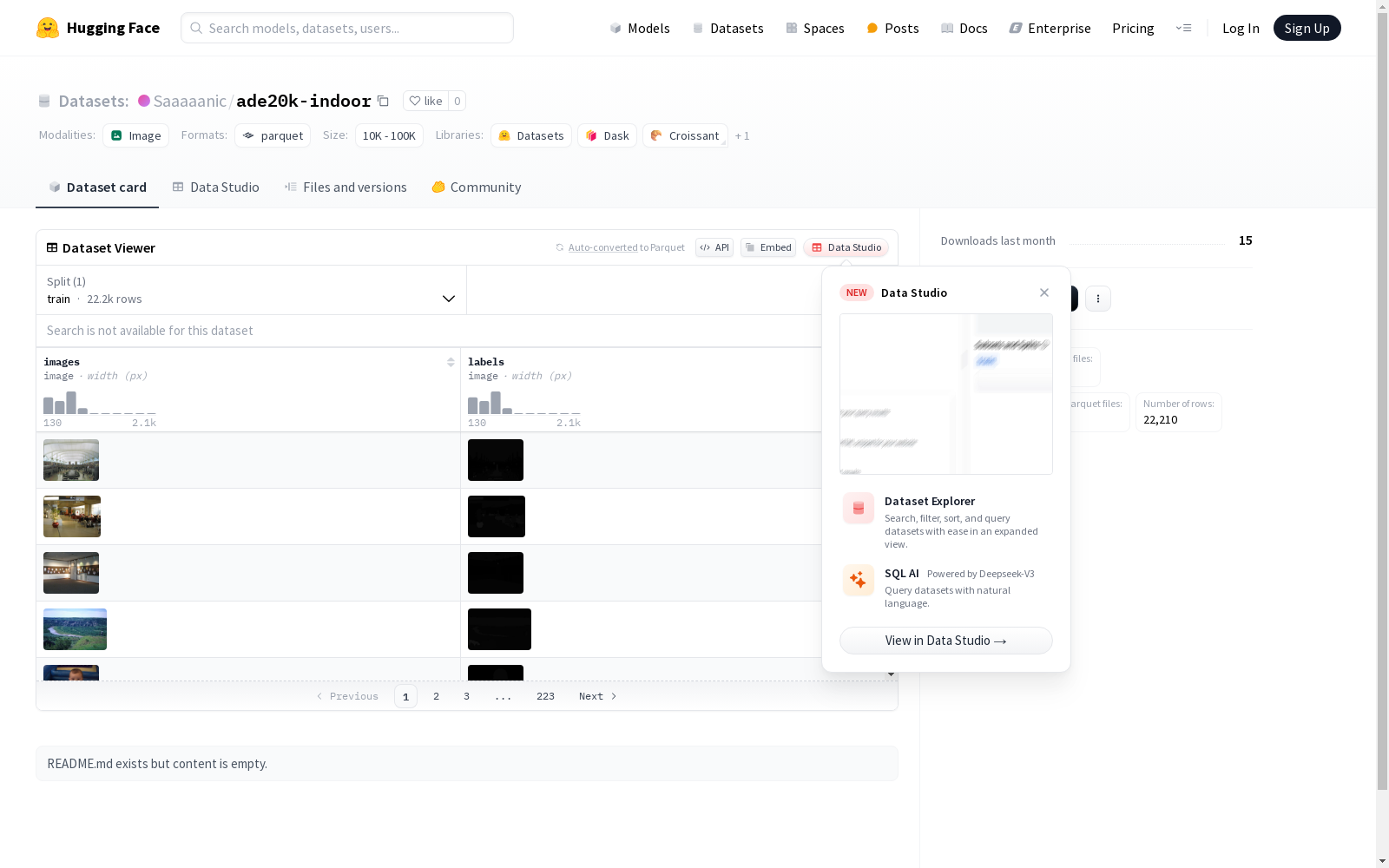The height and width of the screenshot is (868, 1389).
Task: Click the Dataset Explorer icon
Action: 859,509
